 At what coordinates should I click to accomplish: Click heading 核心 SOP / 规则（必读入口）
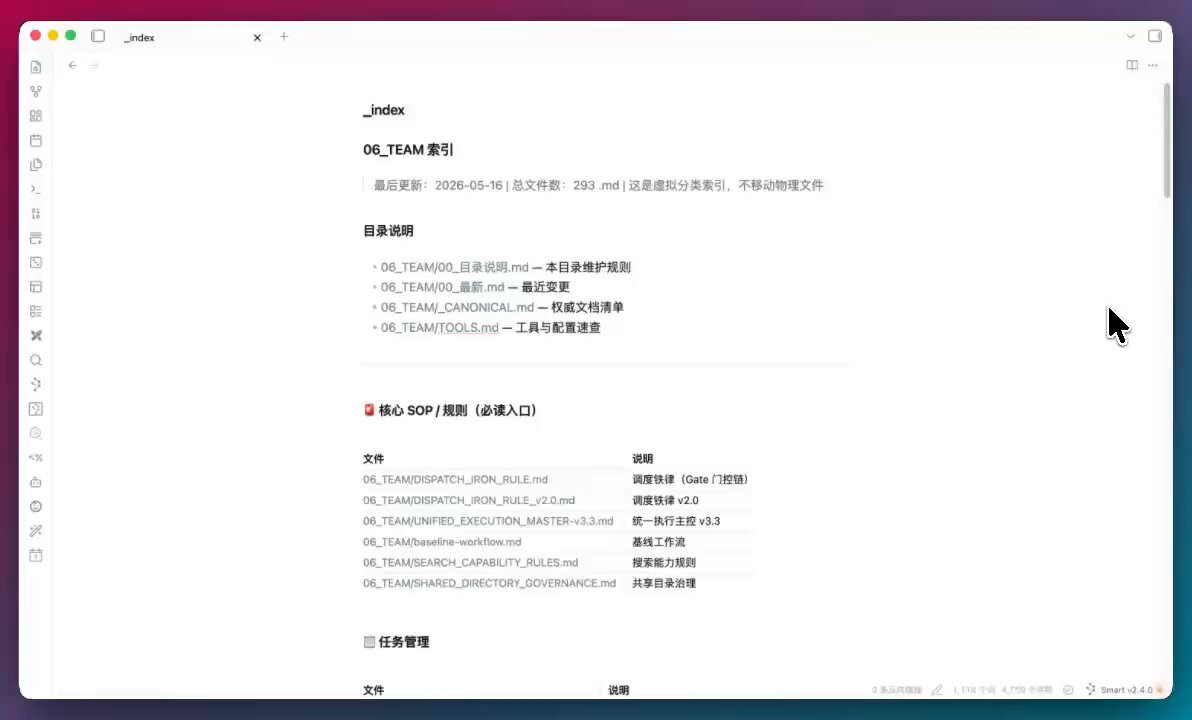pyautogui.click(x=452, y=411)
